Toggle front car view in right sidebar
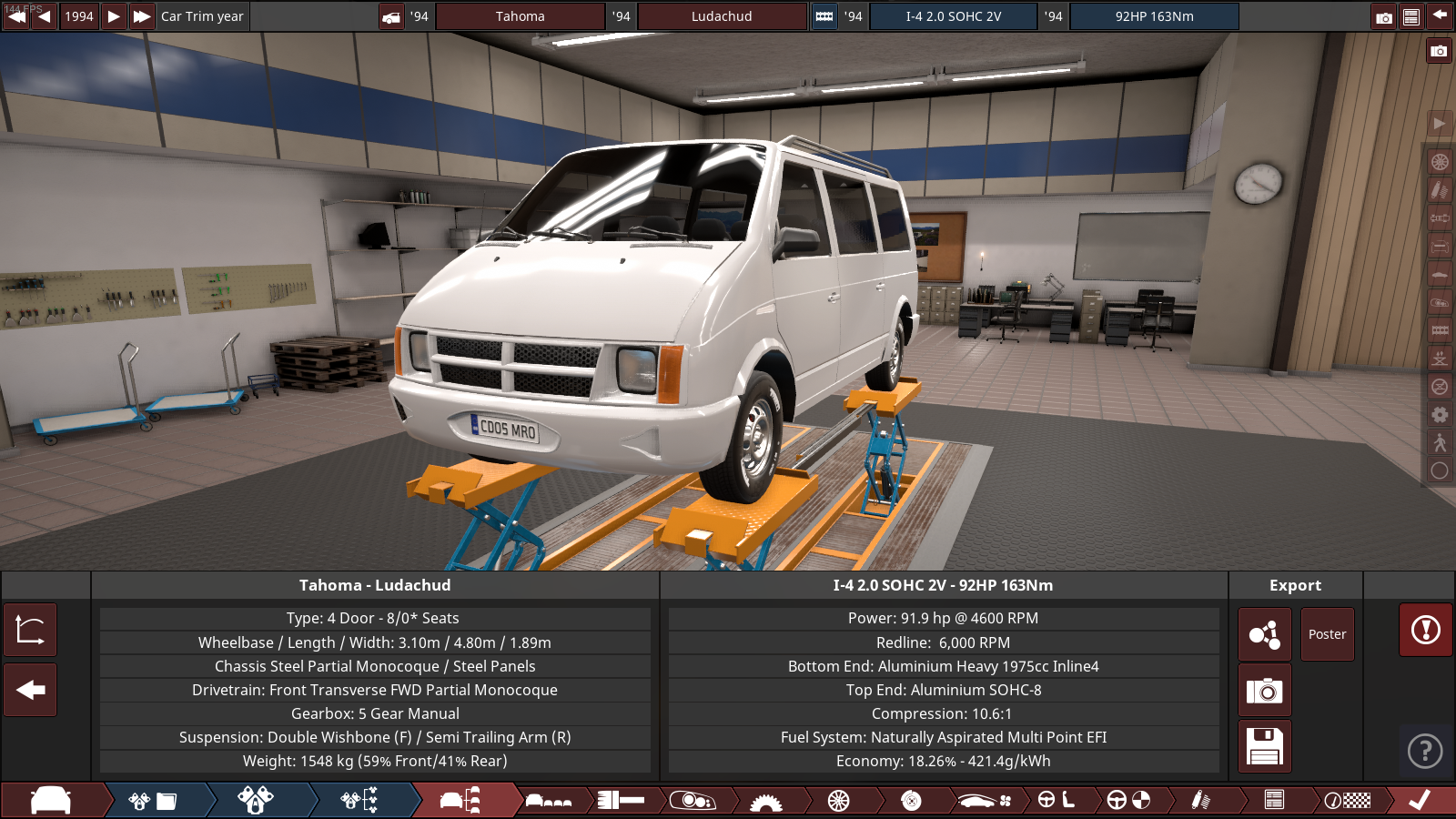 point(1440,247)
